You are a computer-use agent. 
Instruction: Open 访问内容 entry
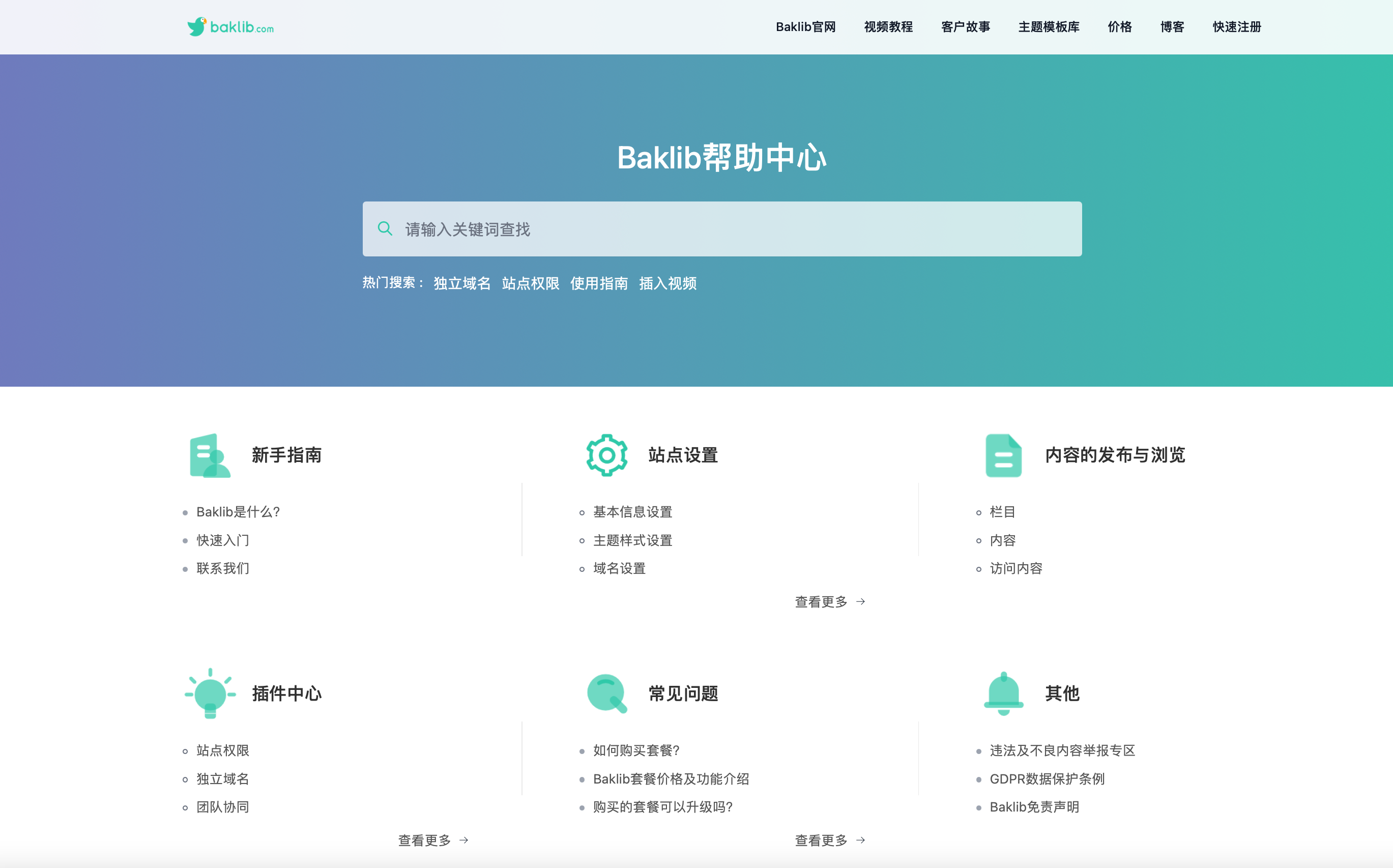click(x=1016, y=568)
